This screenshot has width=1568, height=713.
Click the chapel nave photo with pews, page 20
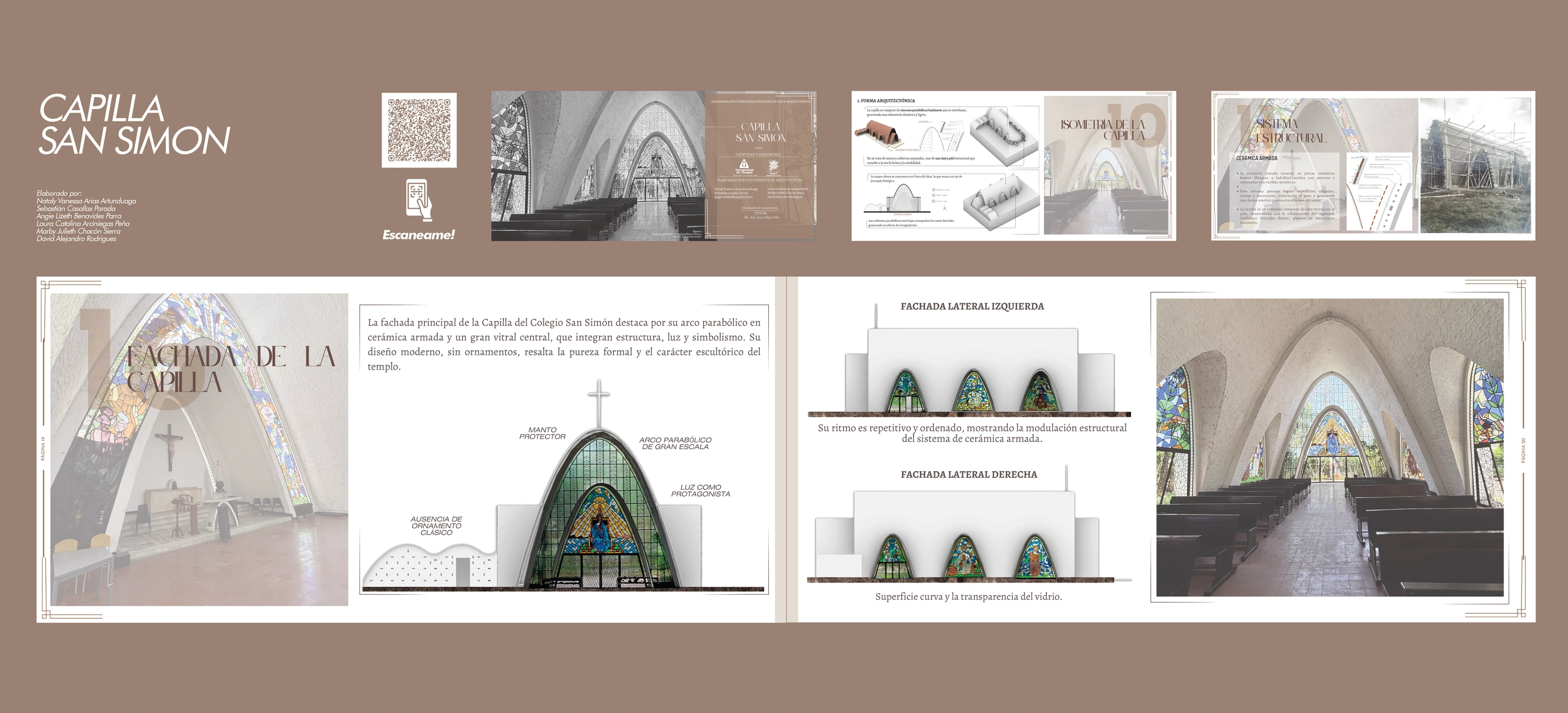1330,448
